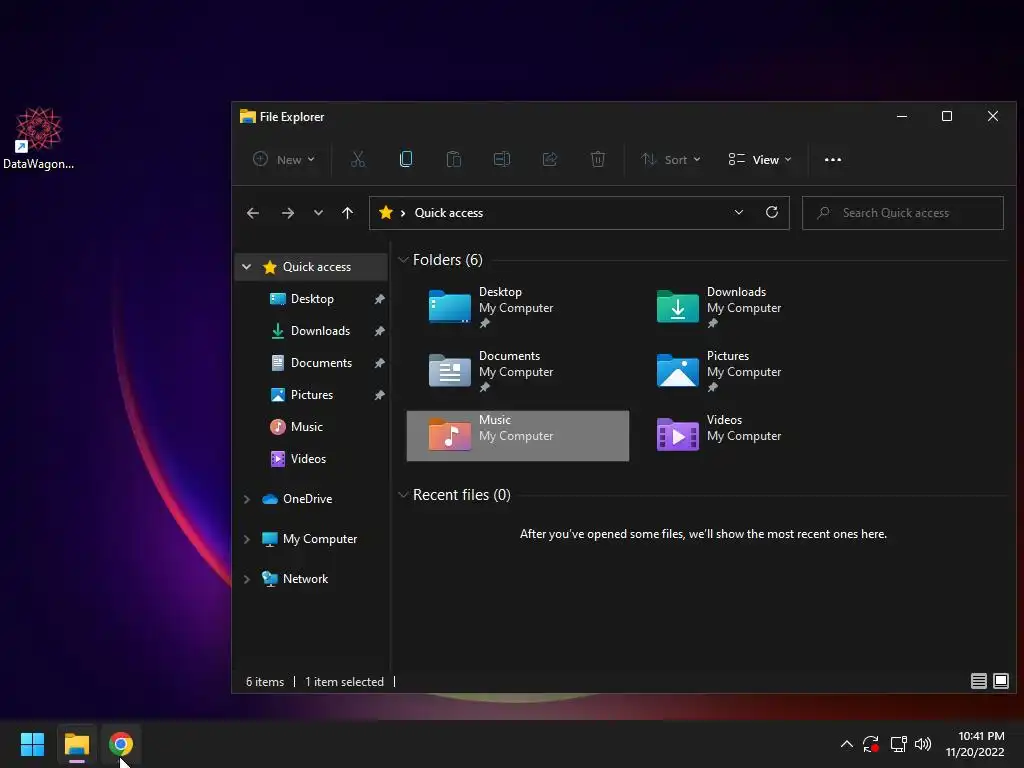Go forward with the right arrow
Viewport: 1024px width, 768px height.
coord(287,213)
